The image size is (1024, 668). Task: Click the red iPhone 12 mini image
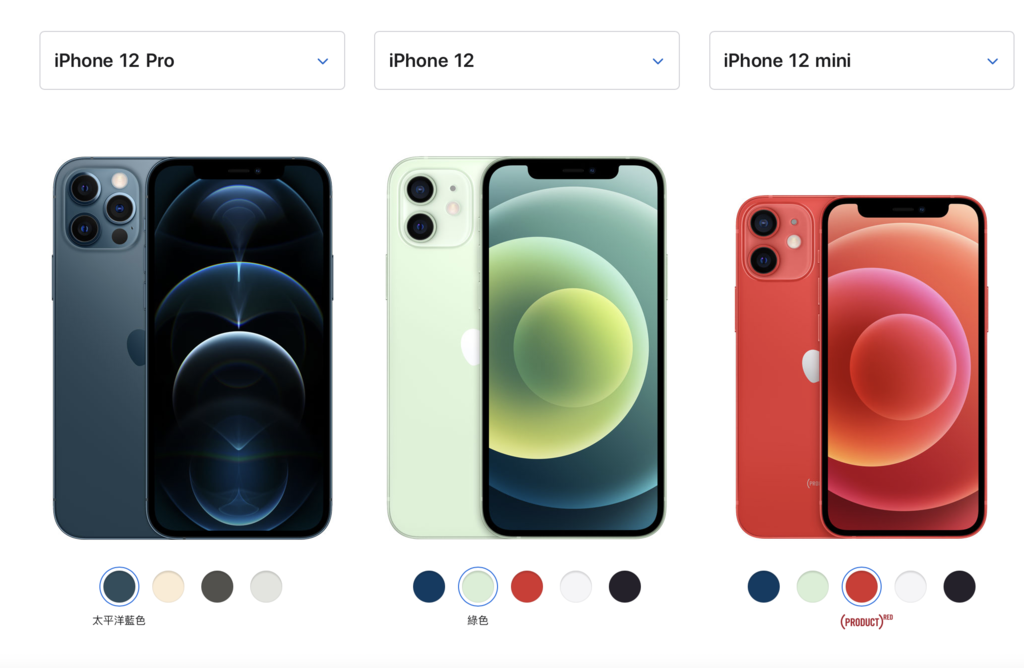coord(861,367)
